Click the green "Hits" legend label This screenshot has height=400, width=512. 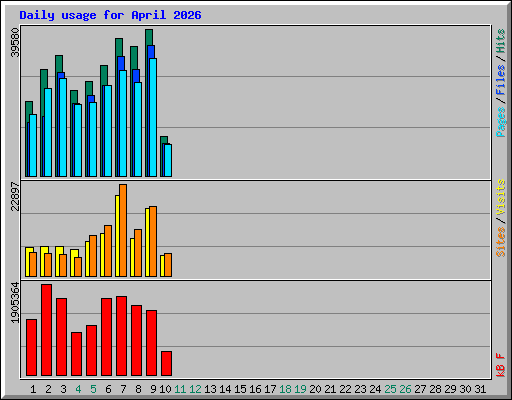point(501,41)
